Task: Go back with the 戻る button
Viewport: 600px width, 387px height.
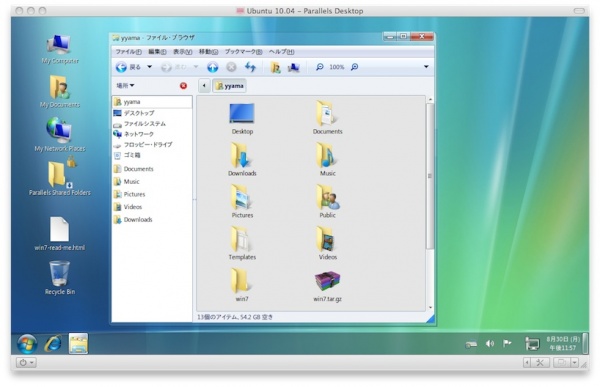Action: coord(129,67)
